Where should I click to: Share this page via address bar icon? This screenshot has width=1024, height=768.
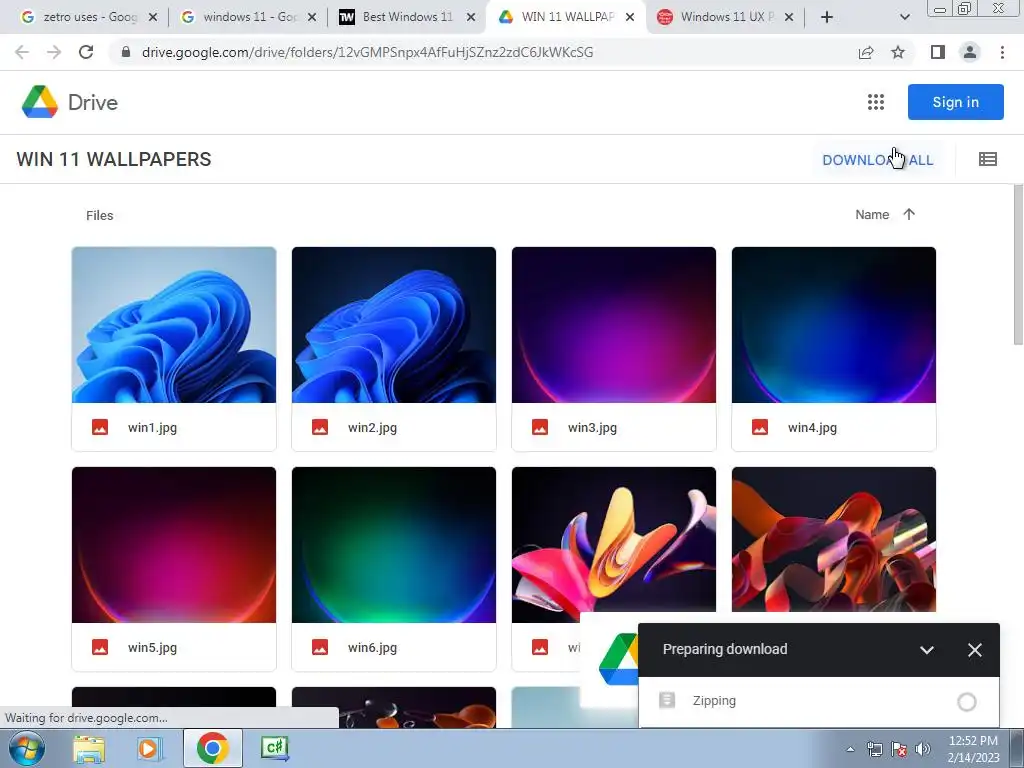(866, 52)
